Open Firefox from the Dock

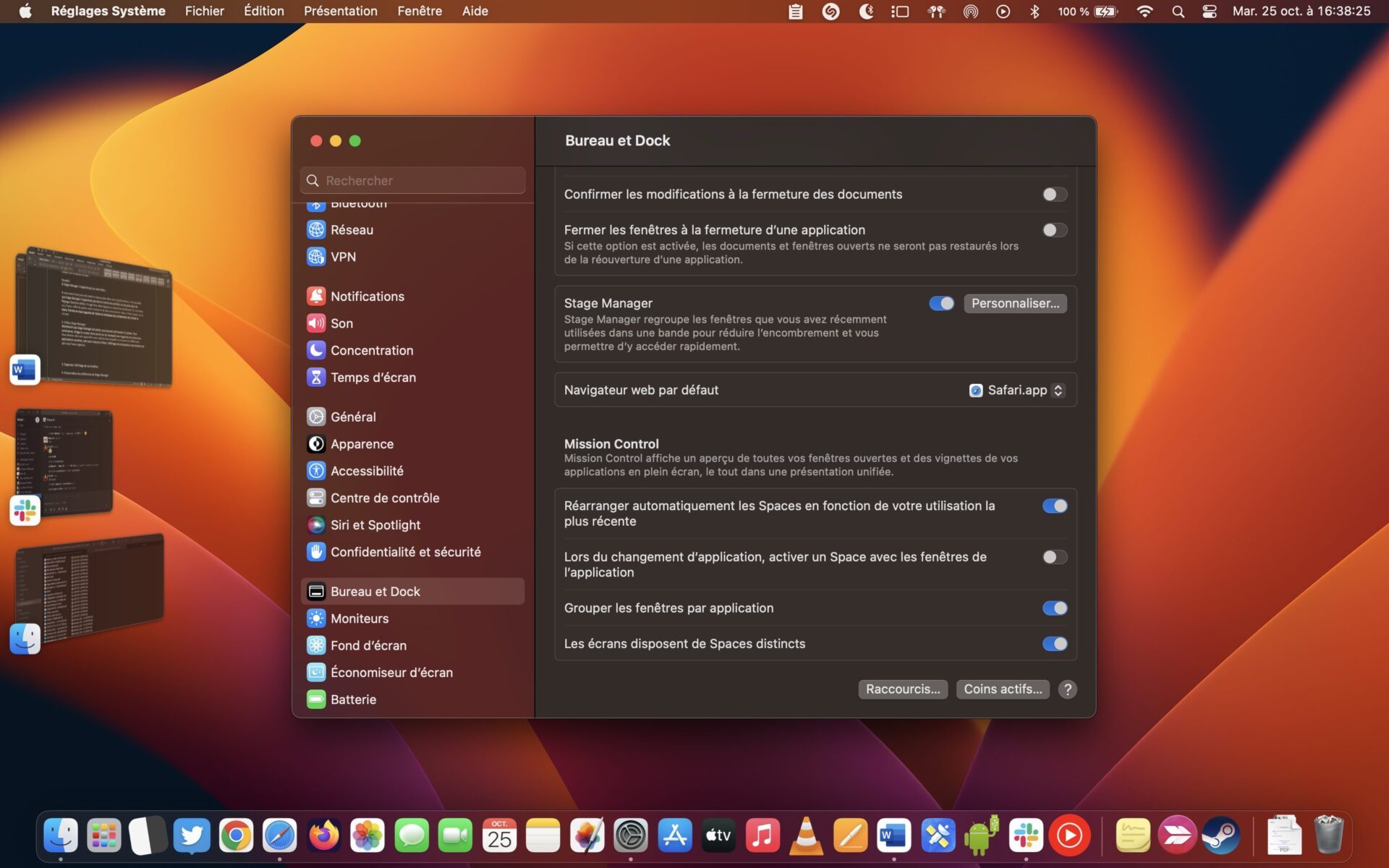[323, 836]
